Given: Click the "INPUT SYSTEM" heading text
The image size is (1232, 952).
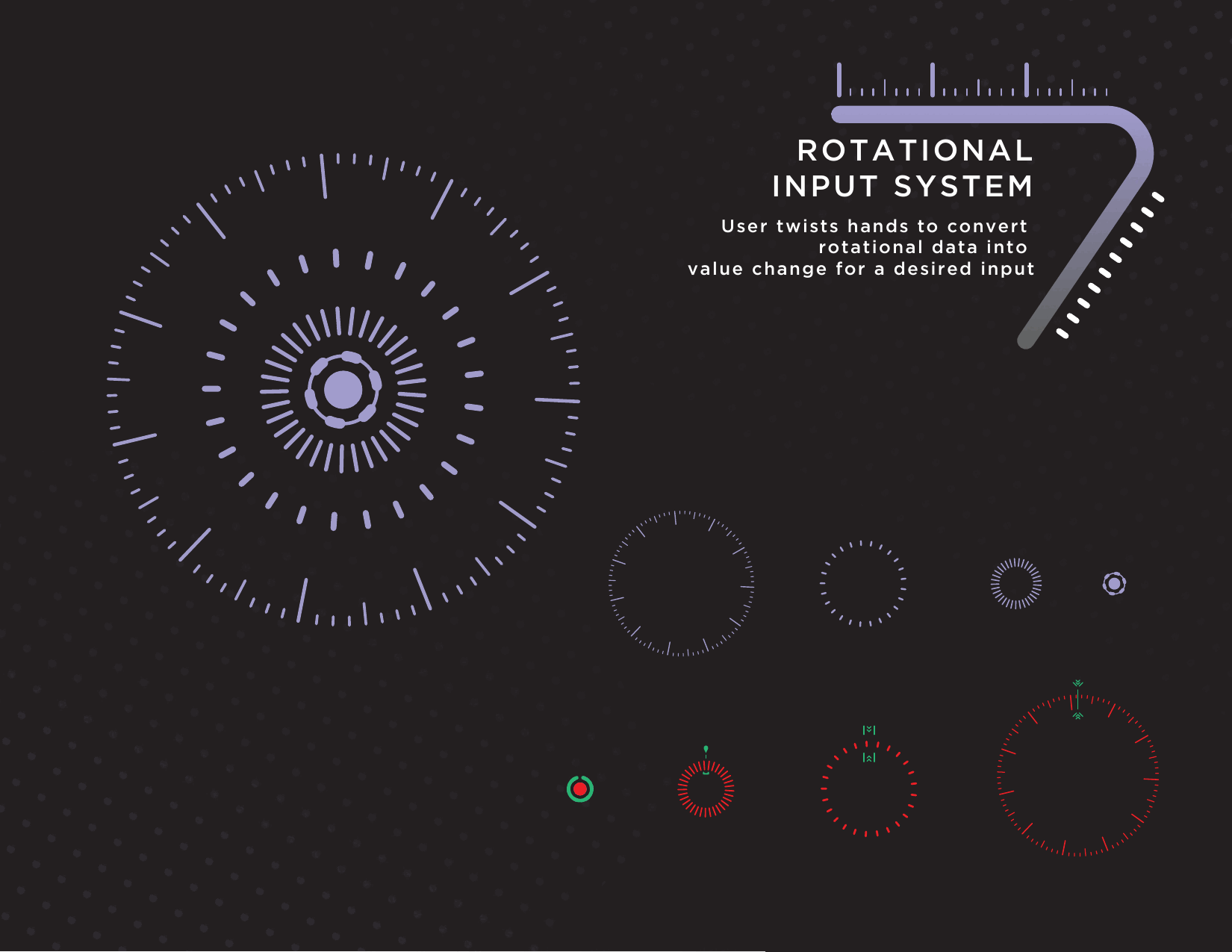Looking at the screenshot, I should (903, 187).
